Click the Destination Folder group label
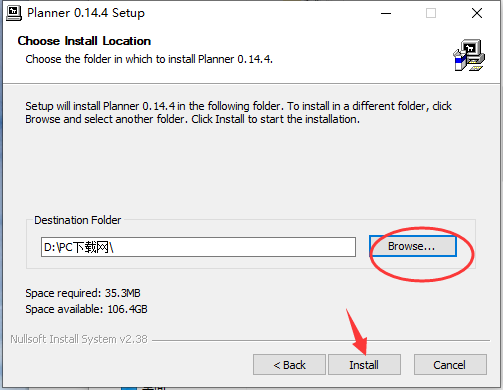Viewport: 503px width, 390px height. tap(77, 220)
